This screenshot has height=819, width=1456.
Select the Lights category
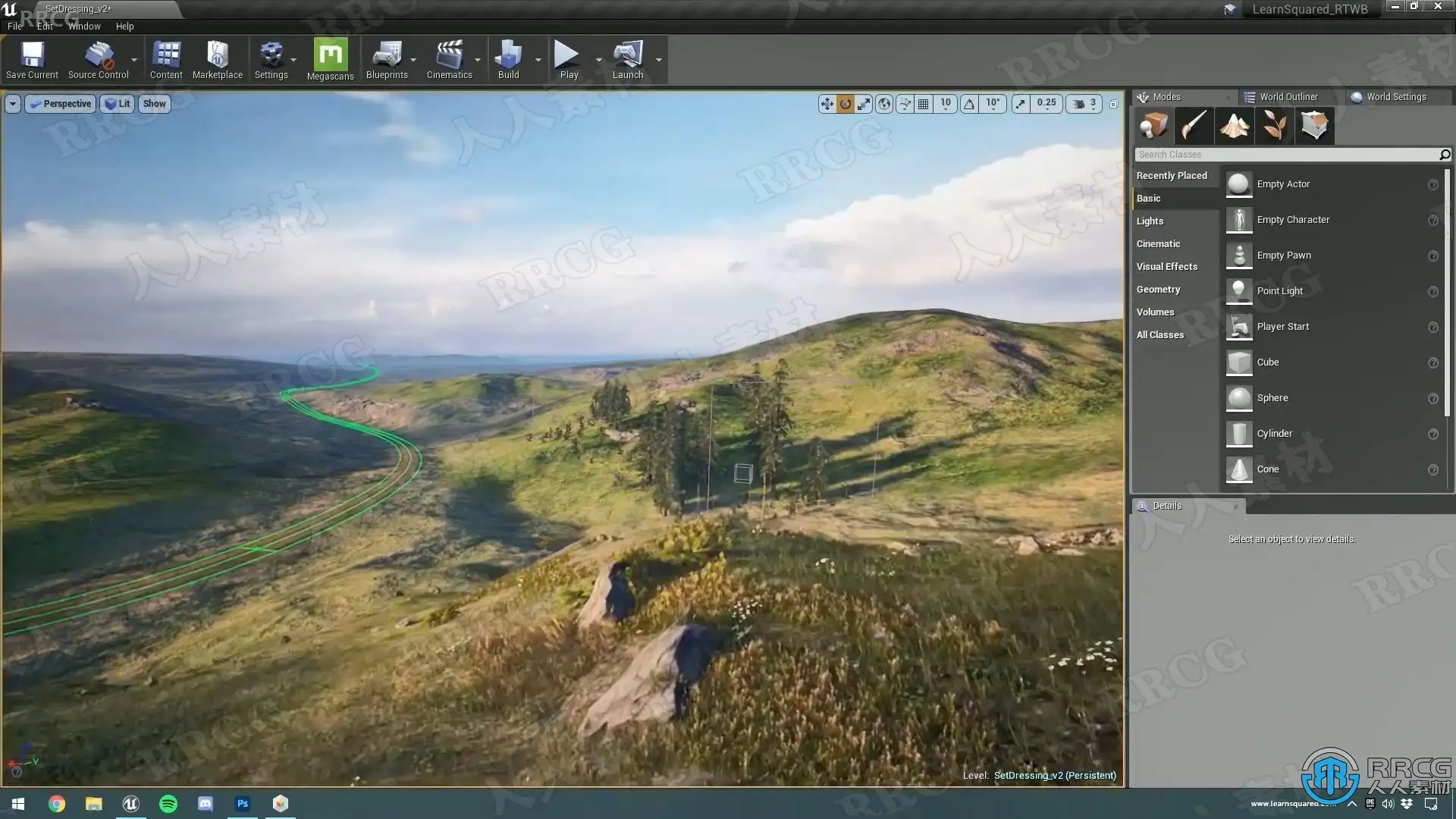coord(1150,221)
